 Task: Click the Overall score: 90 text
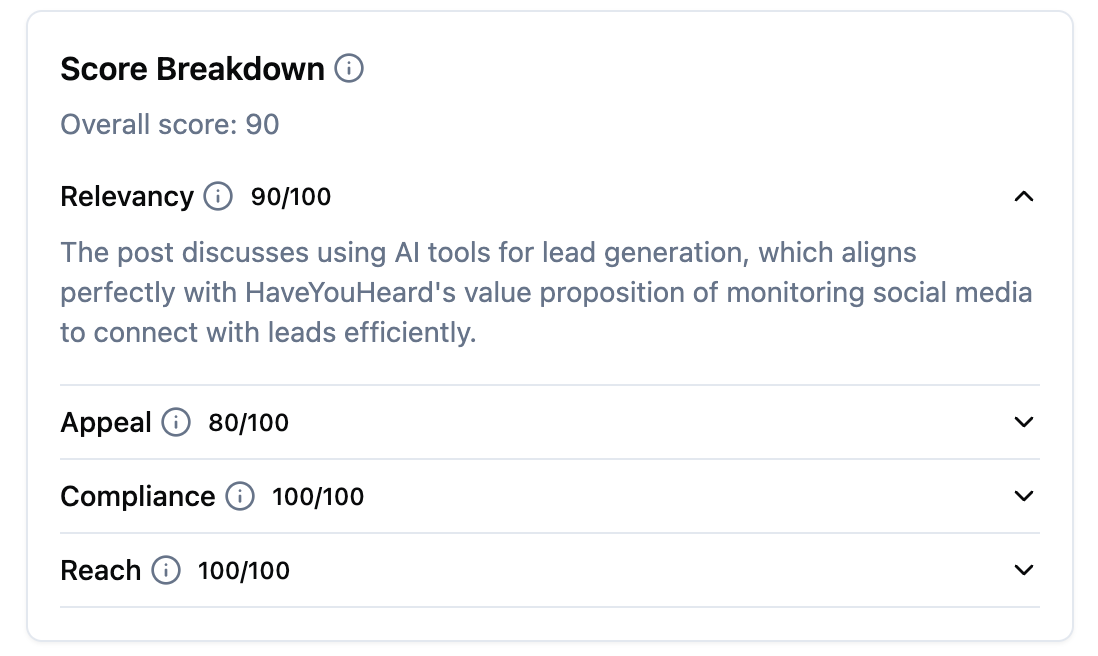pyautogui.click(x=170, y=125)
